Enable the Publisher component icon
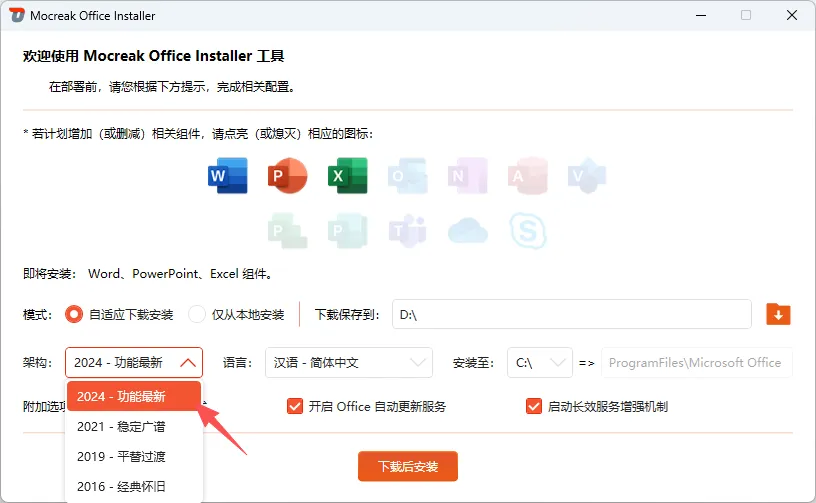The height and width of the screenshot is (503, 816). [x=348, y=230]
